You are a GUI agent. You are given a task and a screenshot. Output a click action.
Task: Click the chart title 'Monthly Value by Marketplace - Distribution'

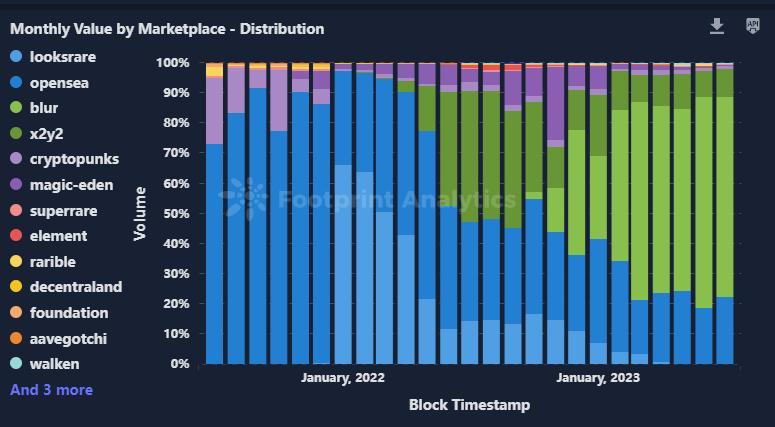(167, 29)
